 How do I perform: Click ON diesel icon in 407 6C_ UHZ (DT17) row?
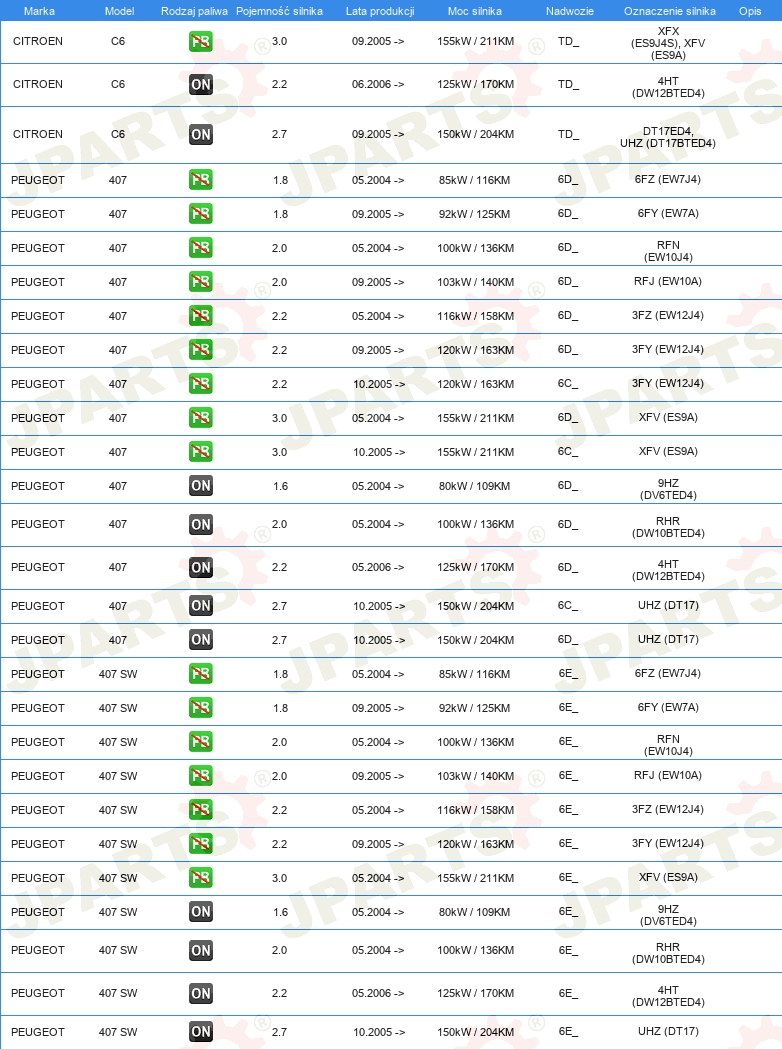point(201,606)
